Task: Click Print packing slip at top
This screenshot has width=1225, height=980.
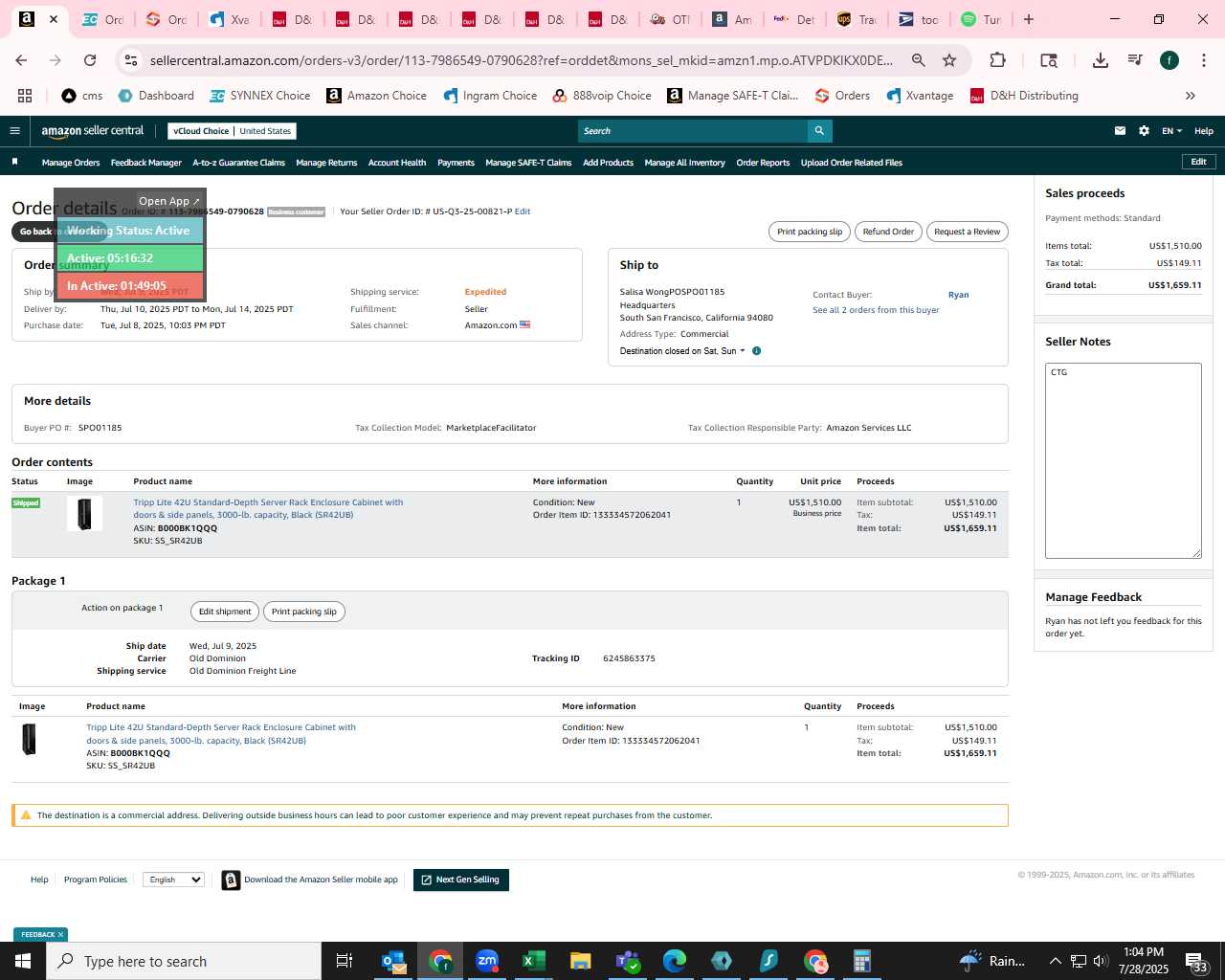Action: (x=810, y=232)
